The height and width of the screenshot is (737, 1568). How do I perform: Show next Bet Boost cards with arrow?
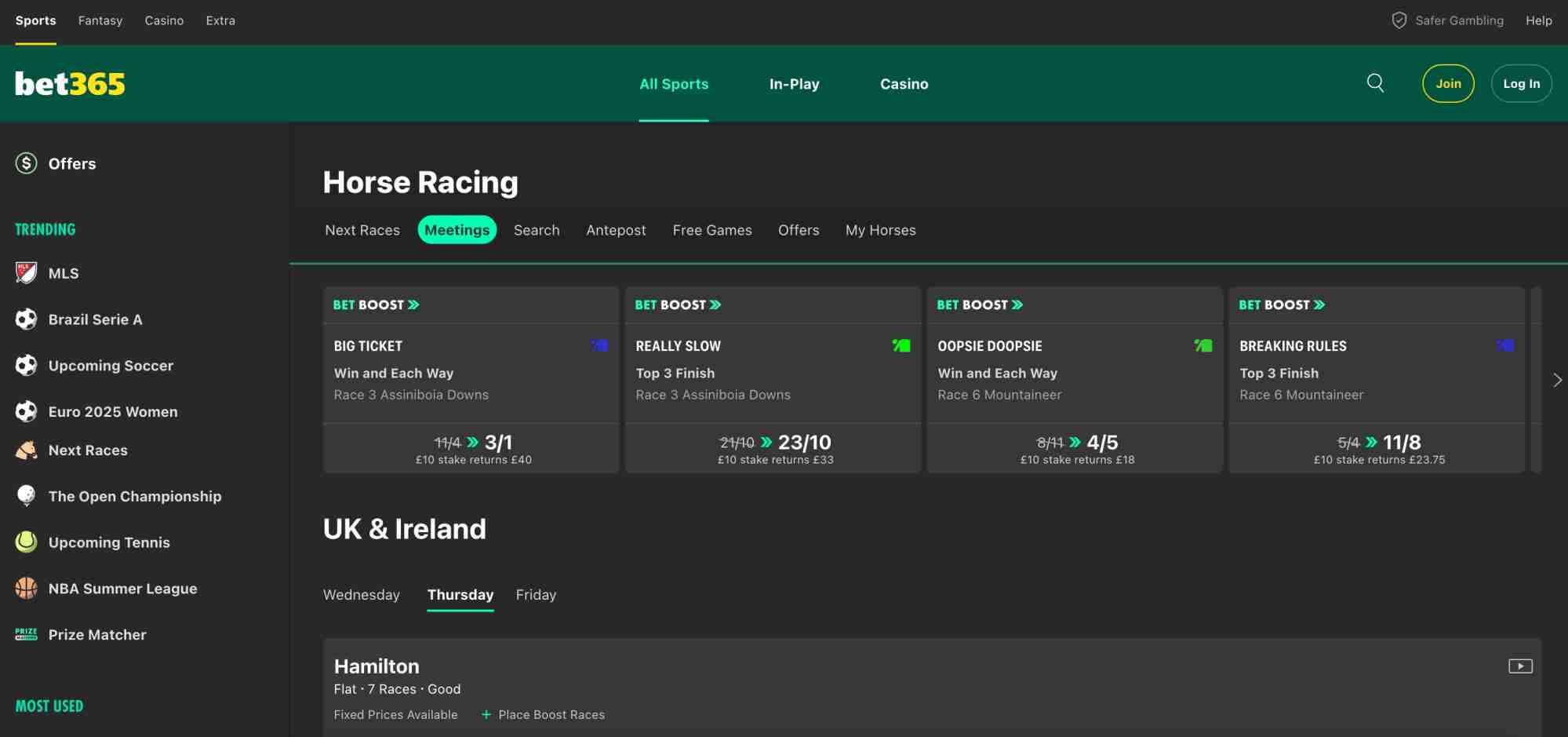1557,380
